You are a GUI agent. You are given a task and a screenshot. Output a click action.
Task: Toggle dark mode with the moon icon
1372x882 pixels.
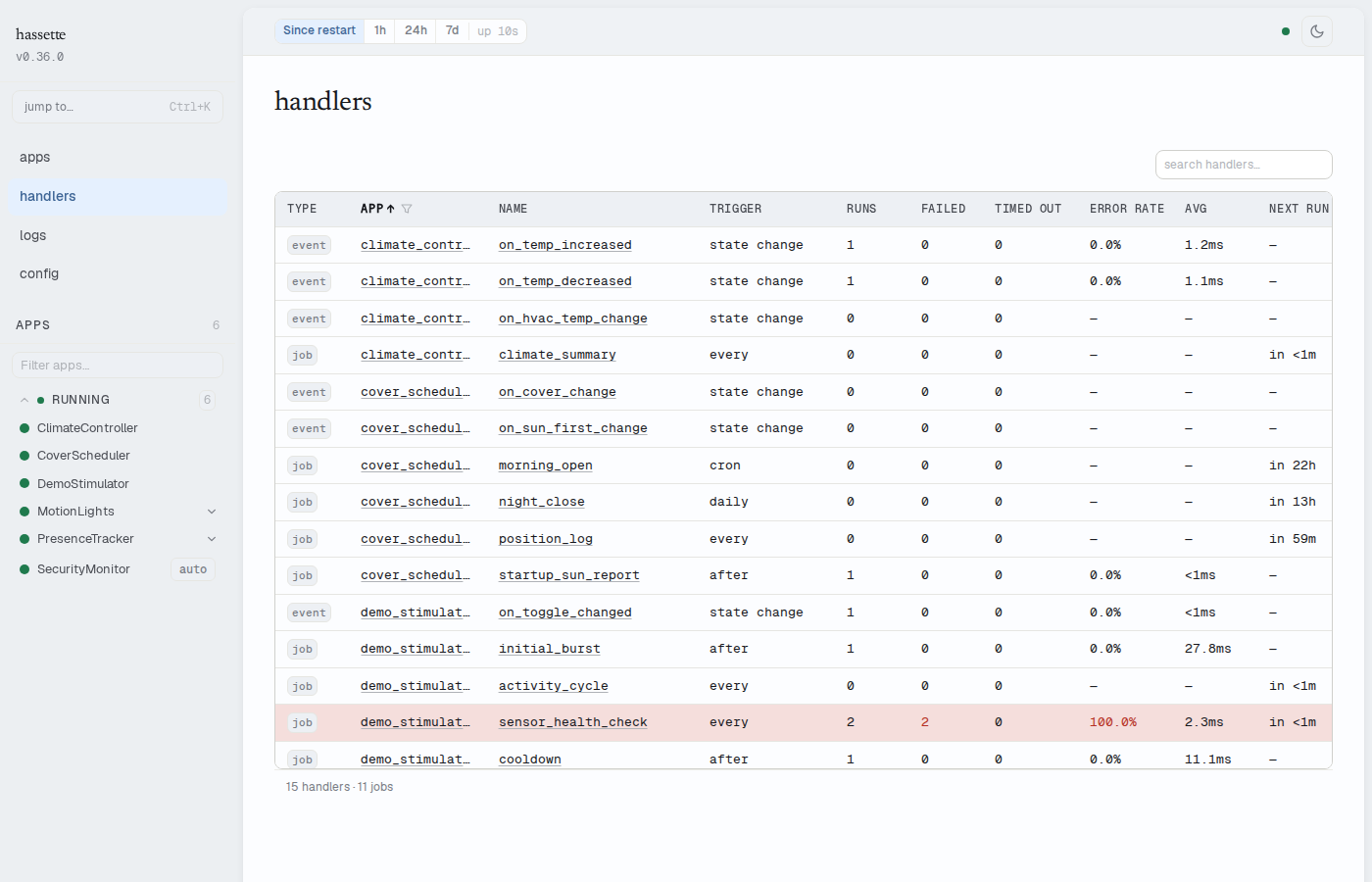point(1317,31)
